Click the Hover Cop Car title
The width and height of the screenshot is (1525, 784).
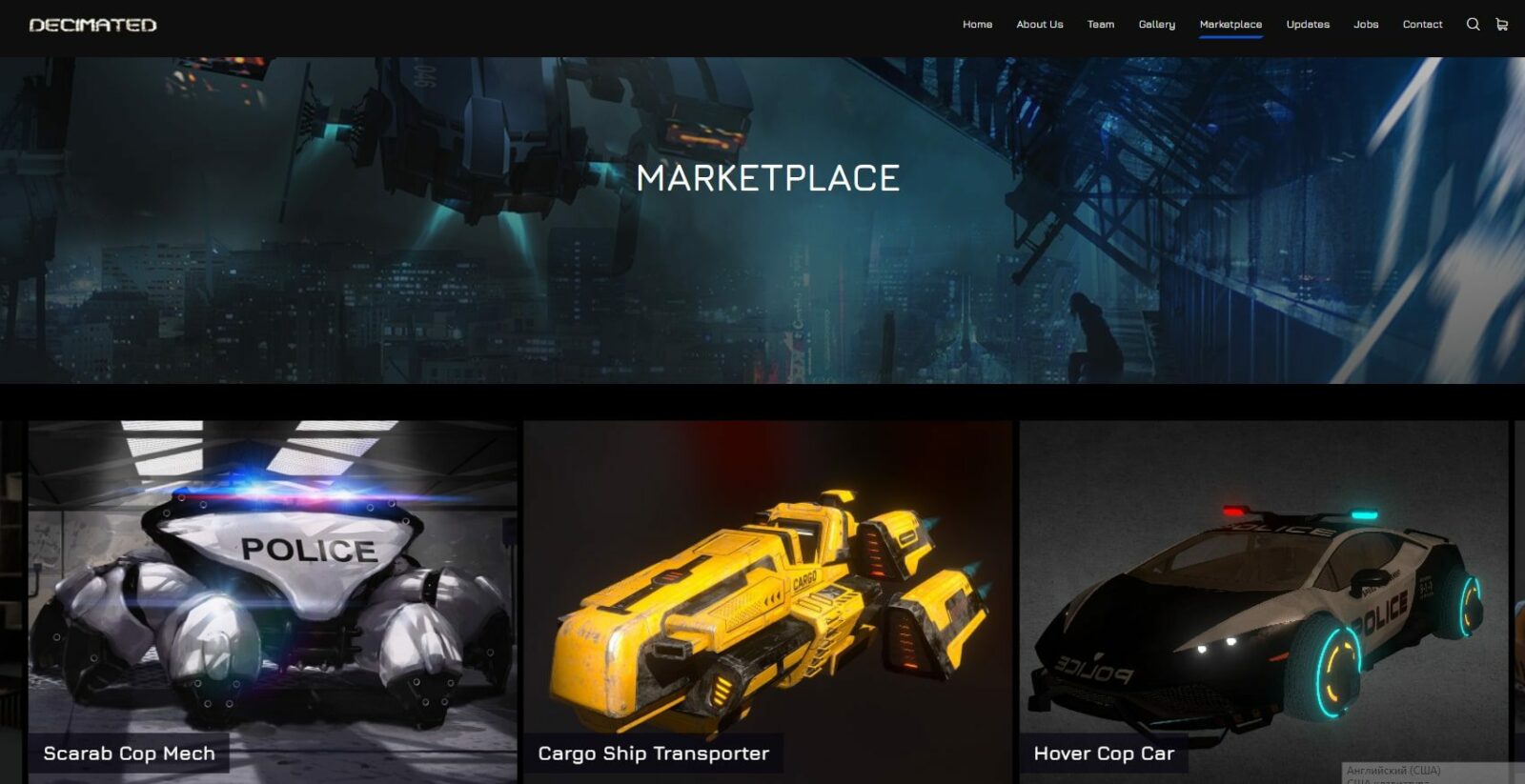(x=1104, y=754)
